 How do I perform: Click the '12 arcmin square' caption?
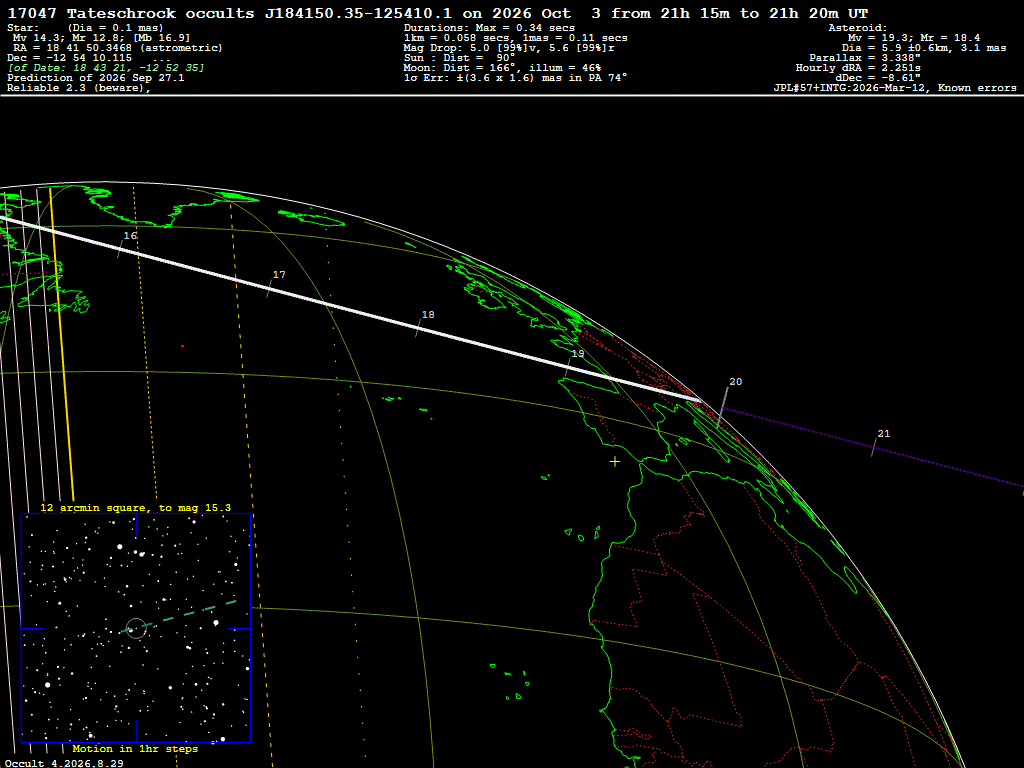point(135,507)
